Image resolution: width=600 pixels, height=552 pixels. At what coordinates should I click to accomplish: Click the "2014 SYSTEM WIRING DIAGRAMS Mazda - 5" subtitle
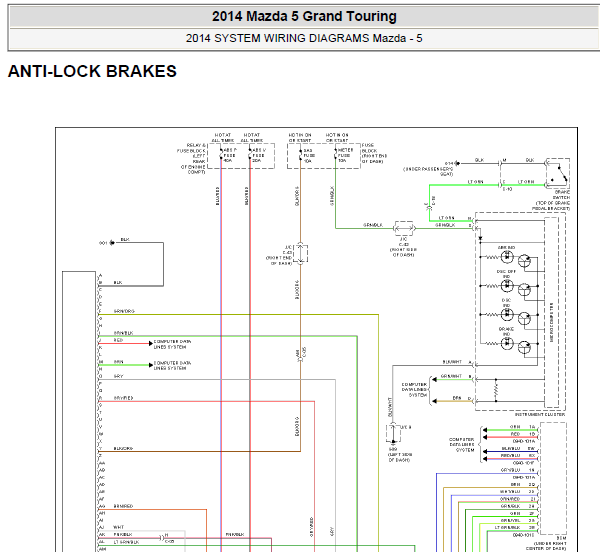304,38
